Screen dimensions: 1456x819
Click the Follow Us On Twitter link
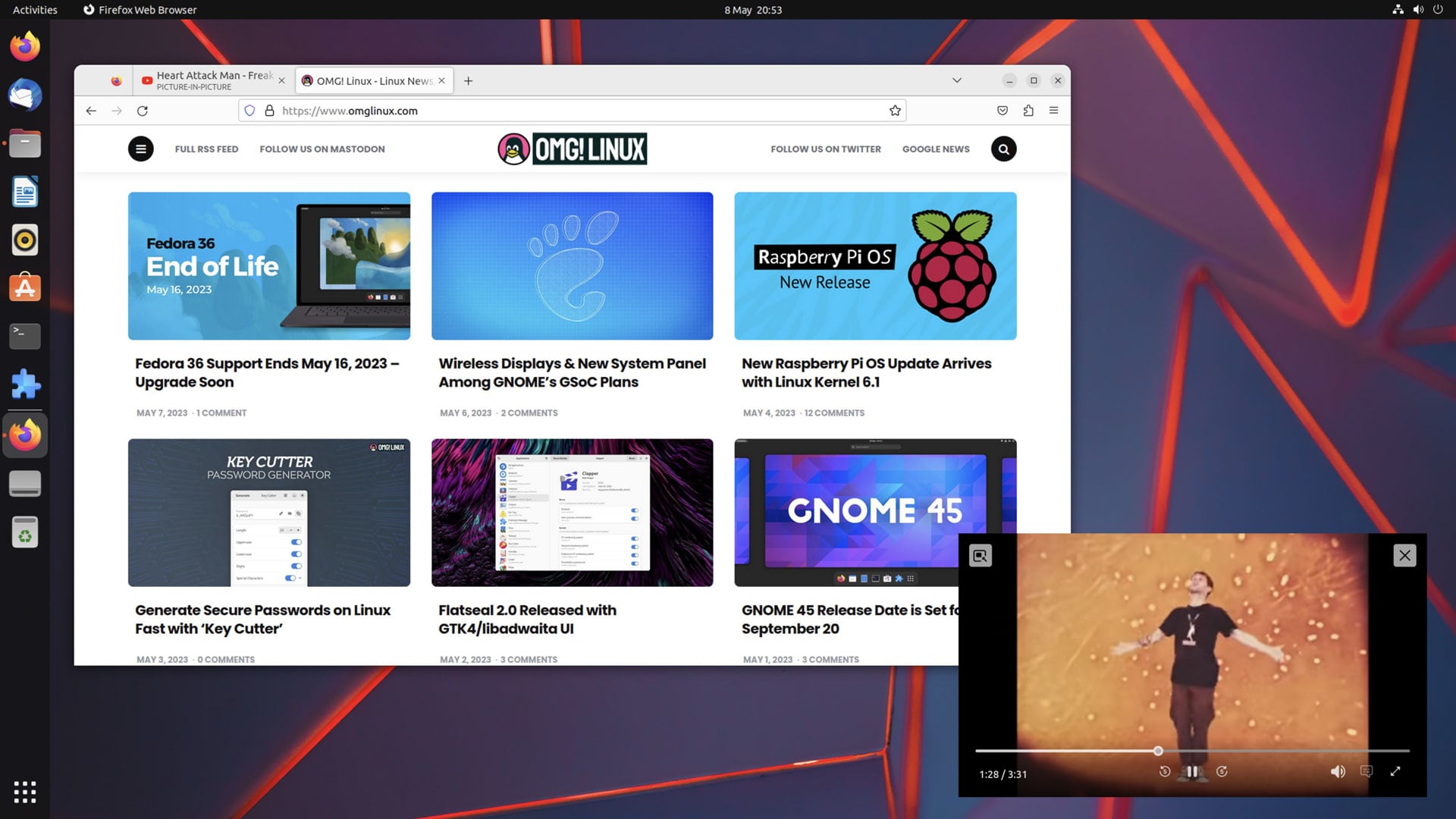tap(826, 149)
